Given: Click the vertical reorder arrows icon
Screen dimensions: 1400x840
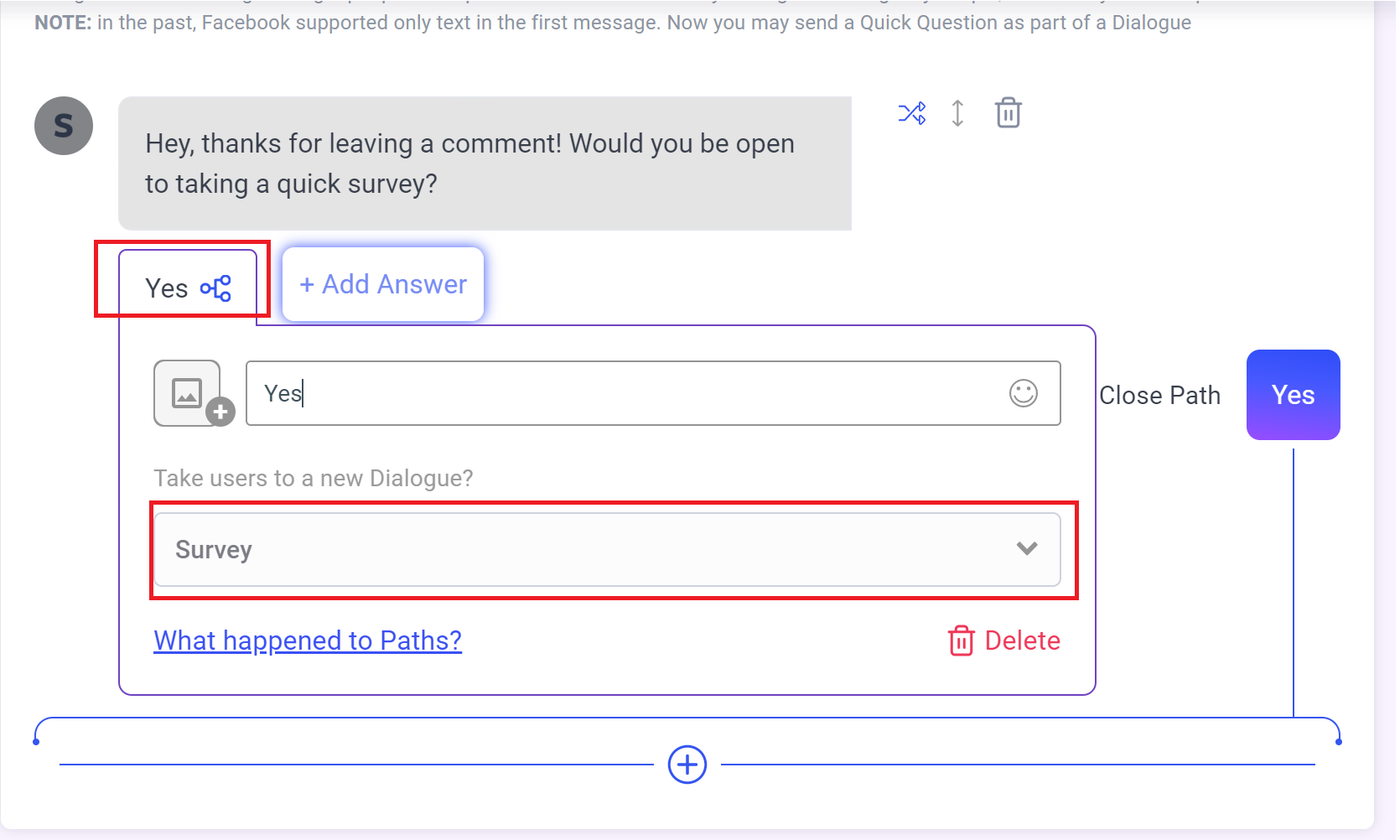Looking at the screenshot, I should (957, 113).
